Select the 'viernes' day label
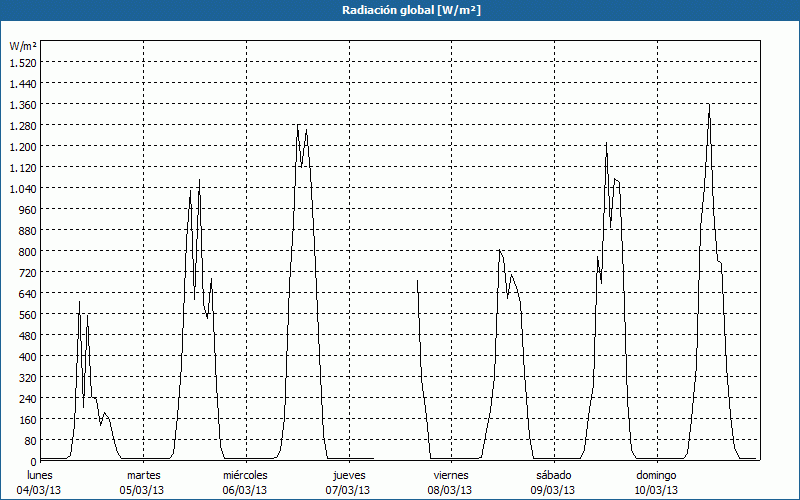This screenshot has height=500, width=800. (x=451, y=475)
